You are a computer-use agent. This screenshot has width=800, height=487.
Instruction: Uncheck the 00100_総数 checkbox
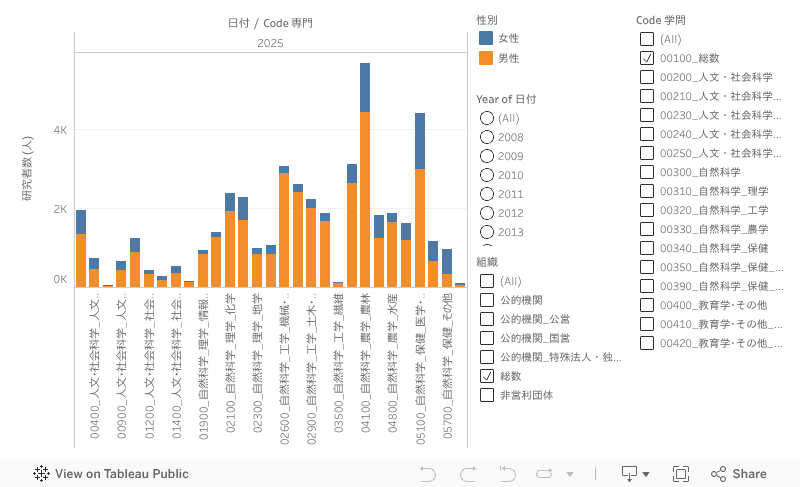(647, 58)
